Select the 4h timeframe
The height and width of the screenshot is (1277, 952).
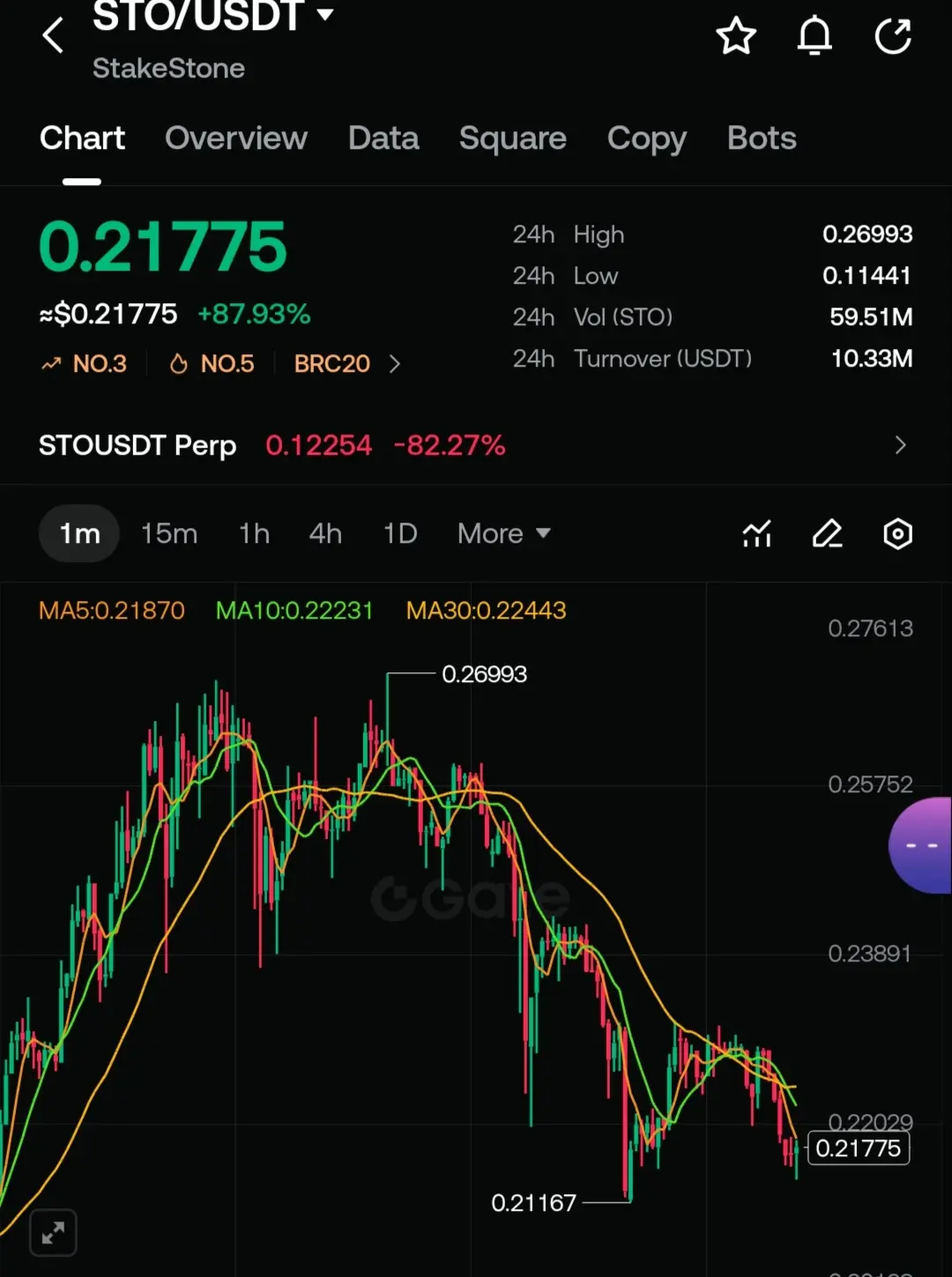(325, 534)
